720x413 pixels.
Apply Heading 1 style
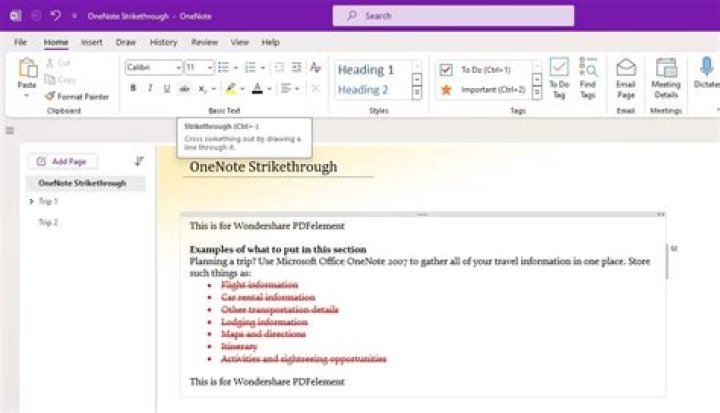click(x=366, y=70)
